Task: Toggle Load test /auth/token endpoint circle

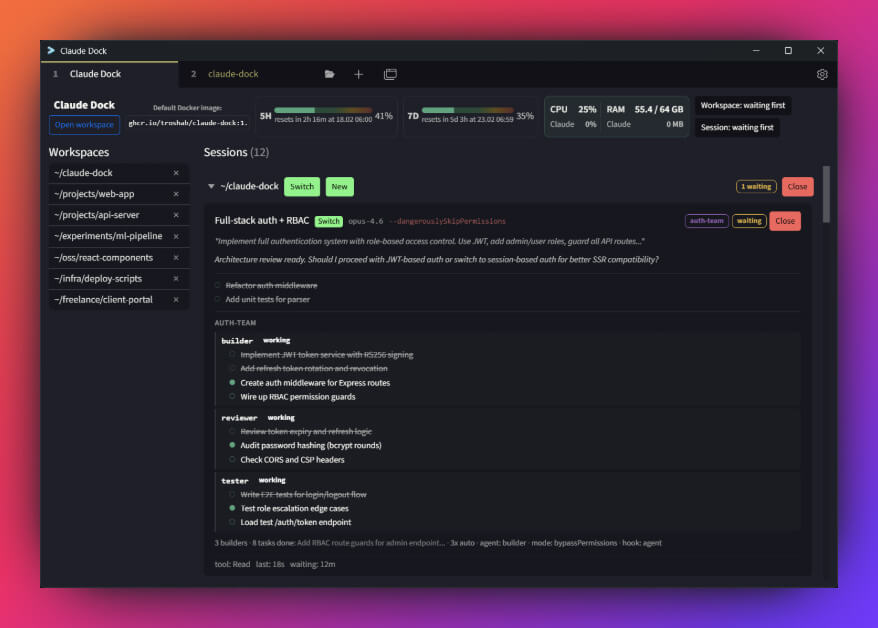Action: (x=232, y=522)
